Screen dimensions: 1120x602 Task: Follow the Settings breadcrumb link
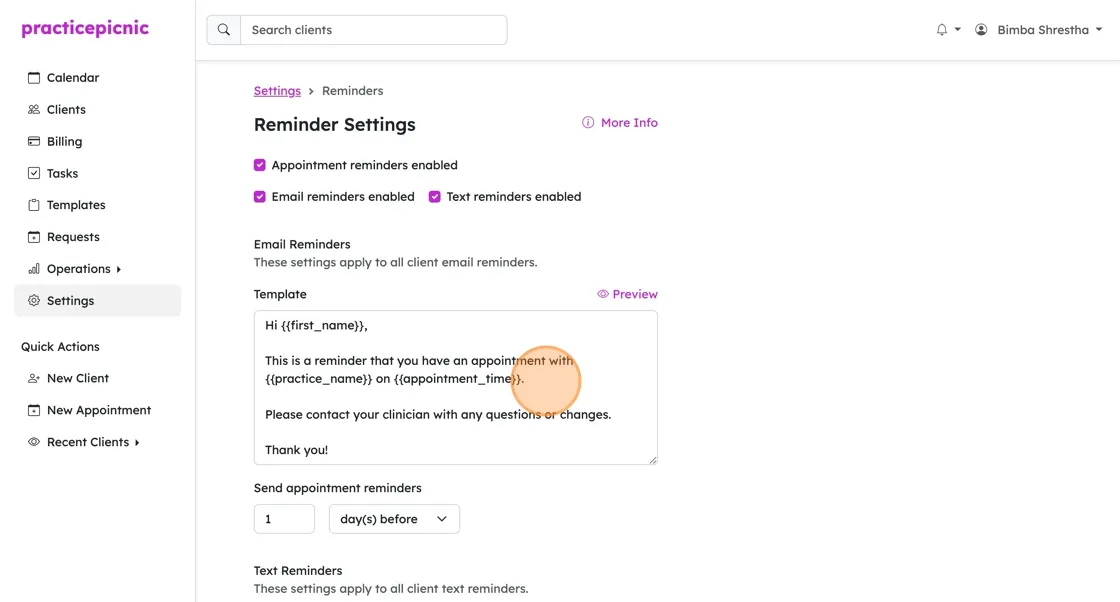277,91
